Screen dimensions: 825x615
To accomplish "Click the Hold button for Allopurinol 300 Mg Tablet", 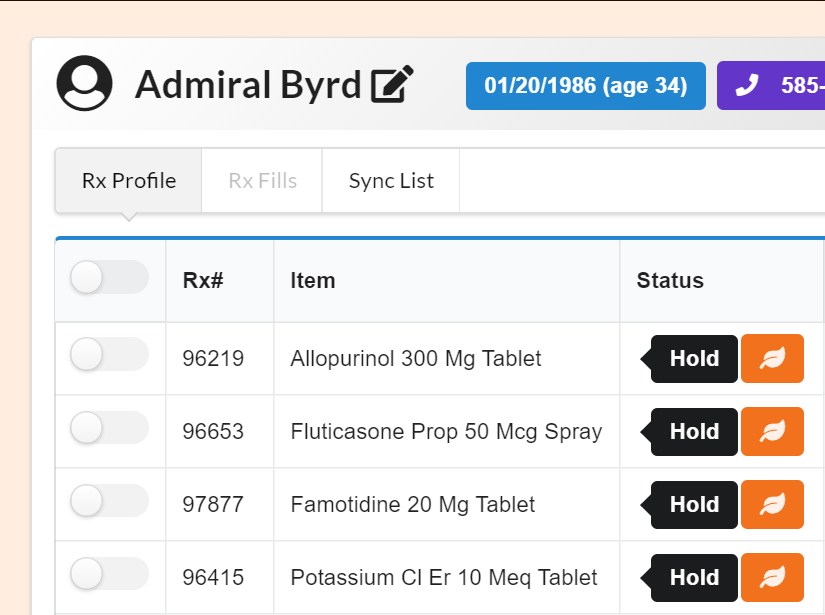I will [x=694, y=358].
